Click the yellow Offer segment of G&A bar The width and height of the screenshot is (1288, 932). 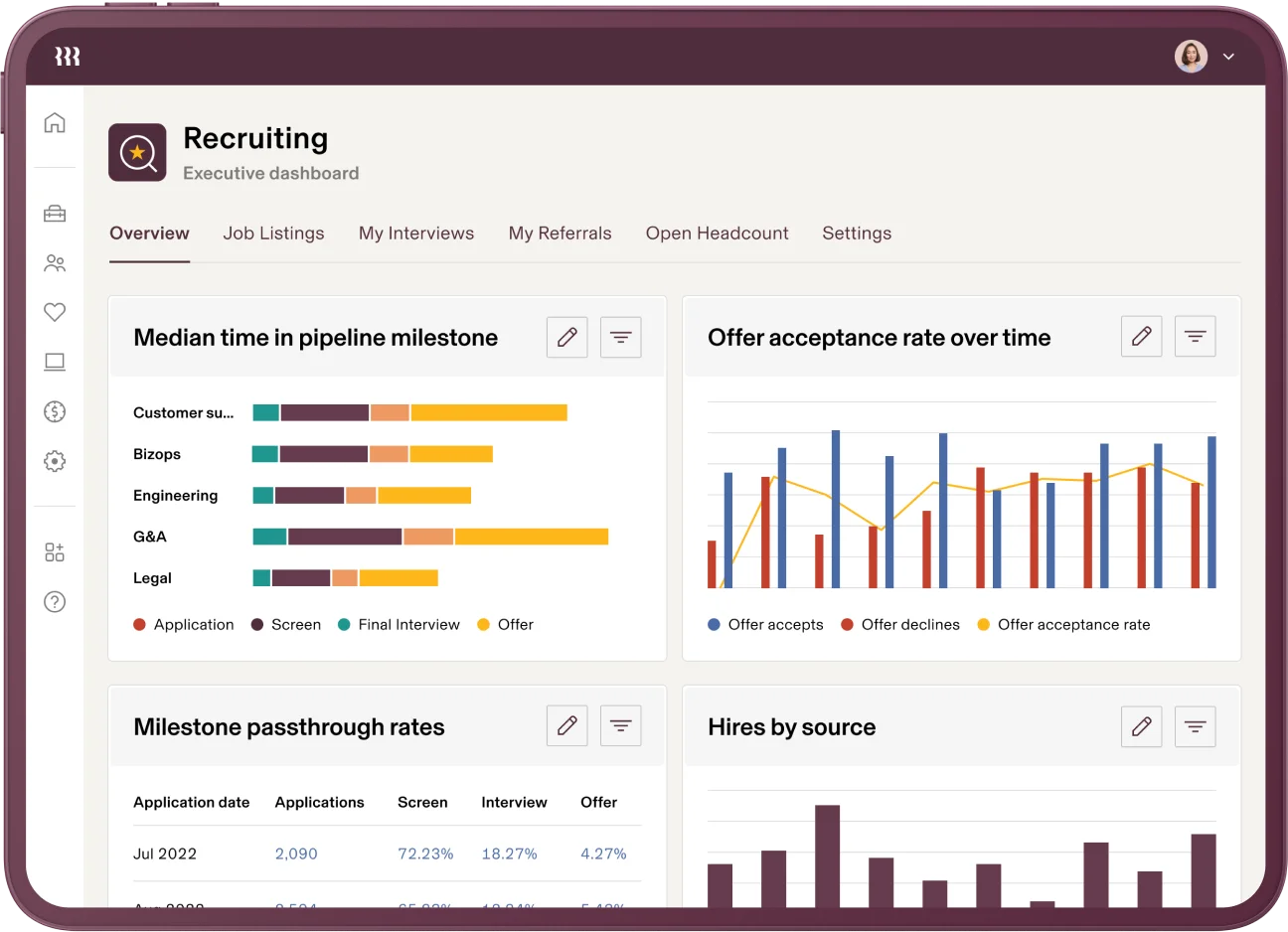(x=532, y=537)
